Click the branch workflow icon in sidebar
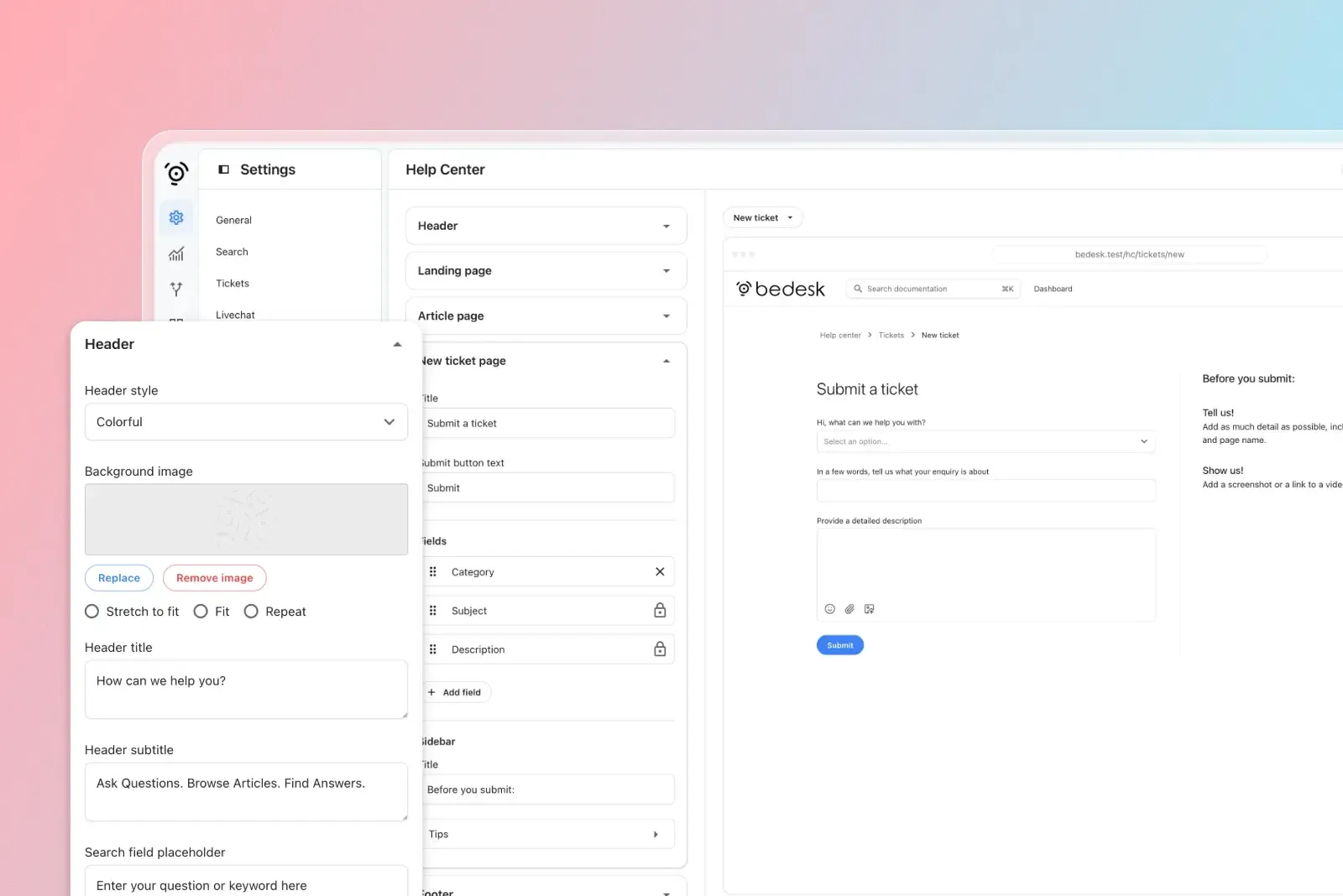The image size is (1343, 896). 176,289
